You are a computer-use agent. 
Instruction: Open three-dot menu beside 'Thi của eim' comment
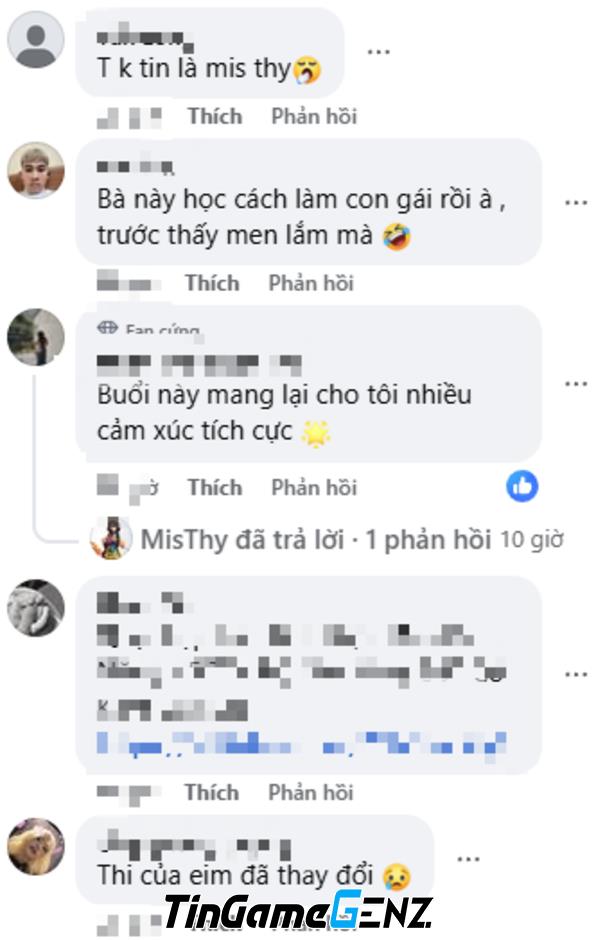pos(468,859)
